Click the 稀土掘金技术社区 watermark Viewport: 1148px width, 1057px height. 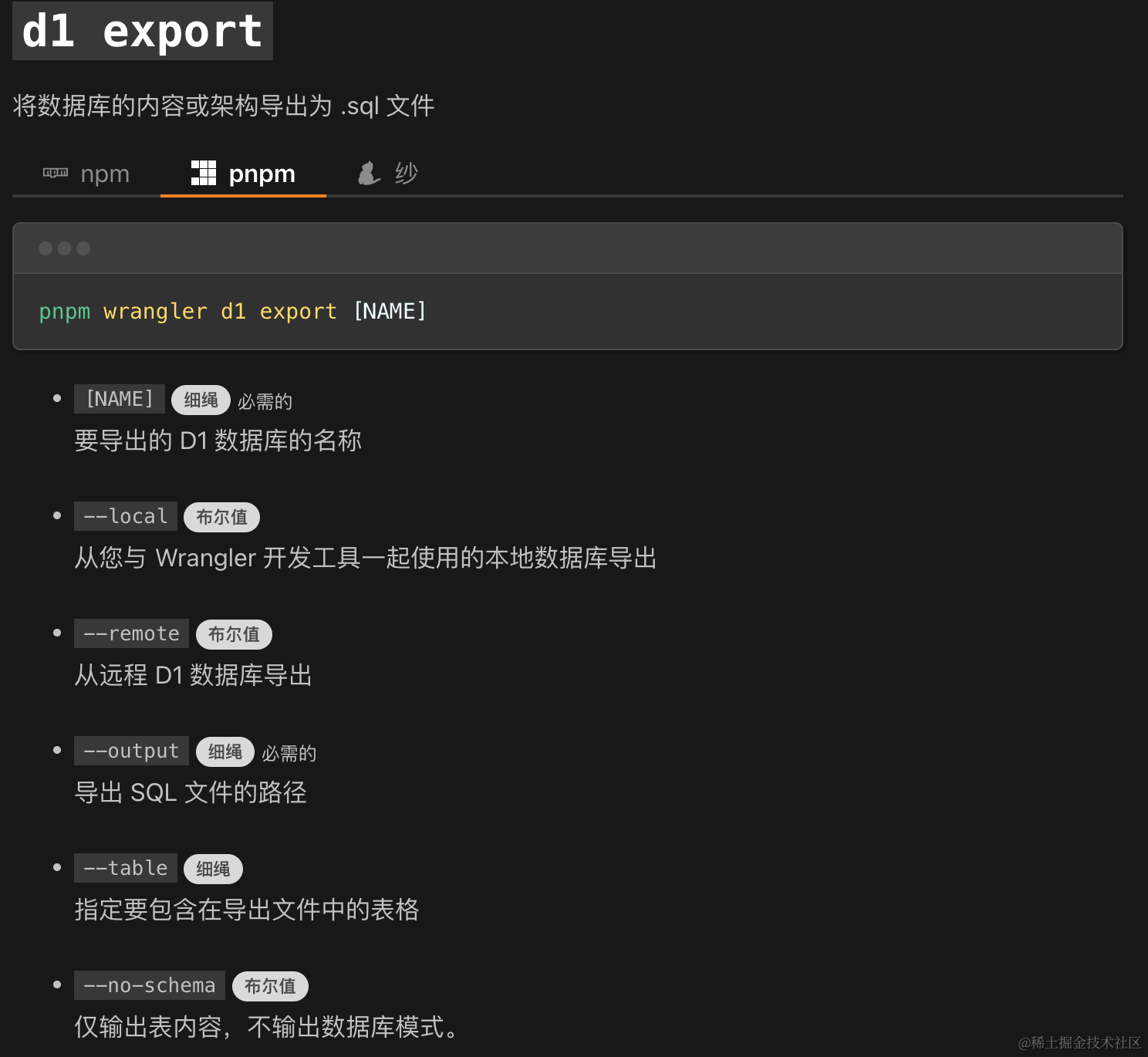point(1079,1042)
